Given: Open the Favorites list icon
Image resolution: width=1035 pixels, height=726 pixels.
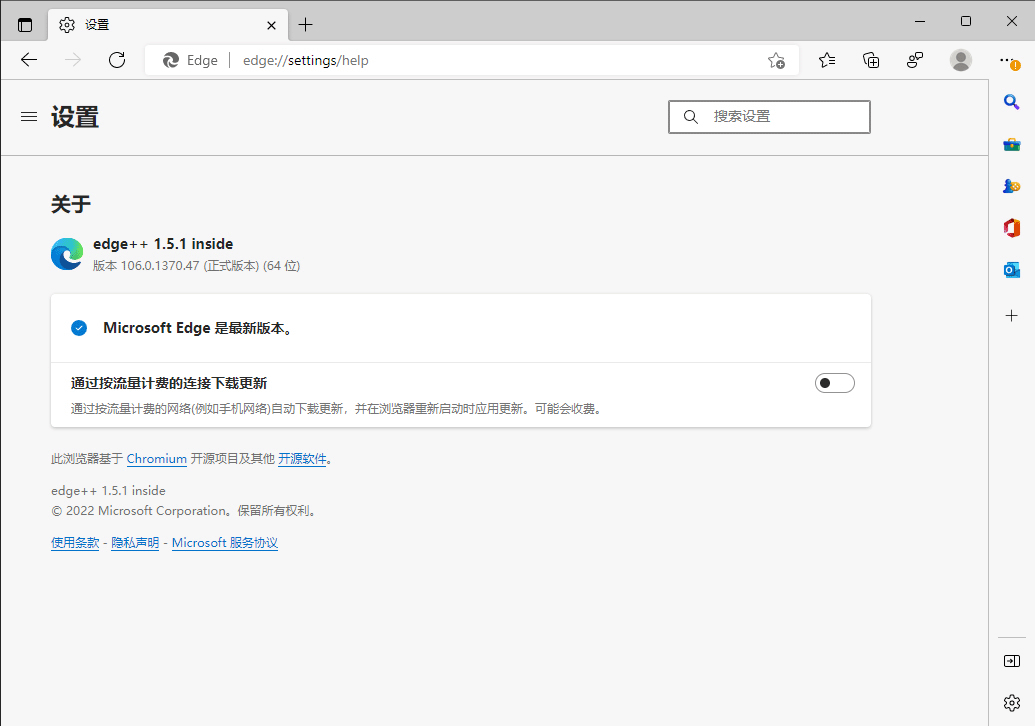Looking at the screenshot, I should pos(826,60).
